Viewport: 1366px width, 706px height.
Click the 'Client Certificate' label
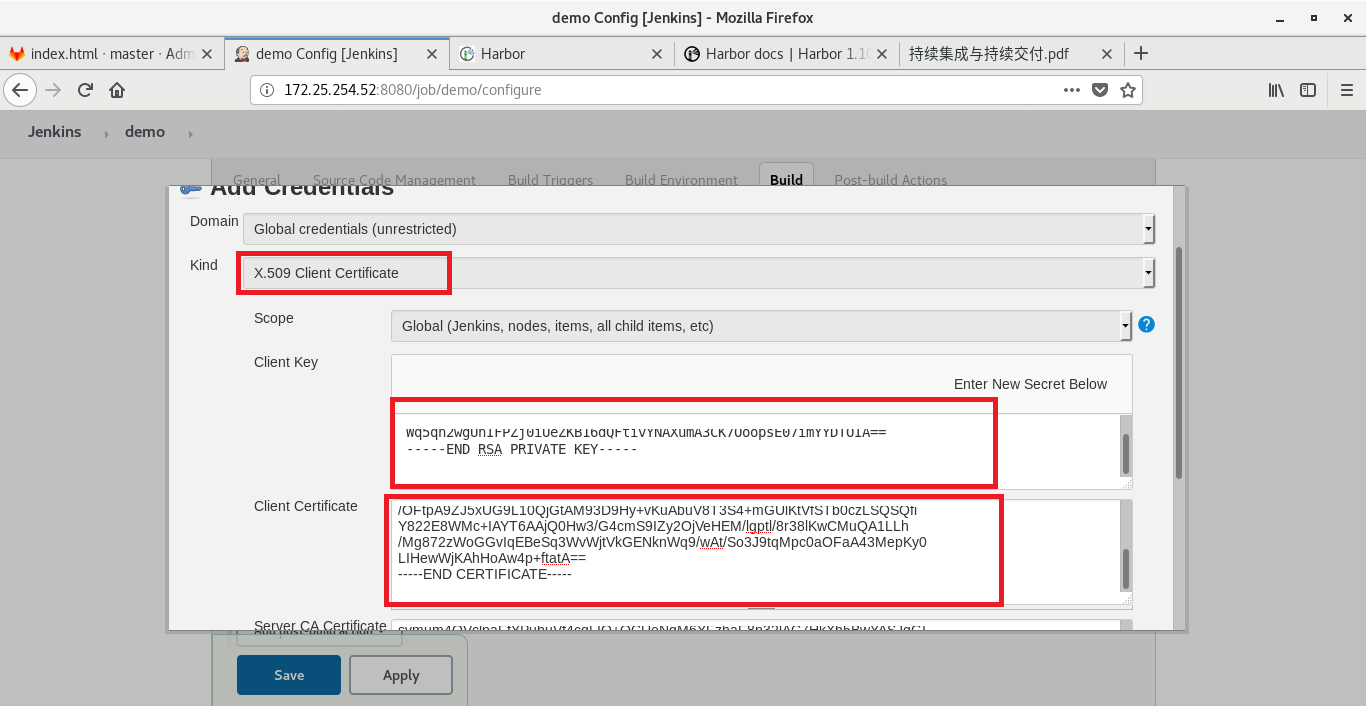[x=305, y=506]
